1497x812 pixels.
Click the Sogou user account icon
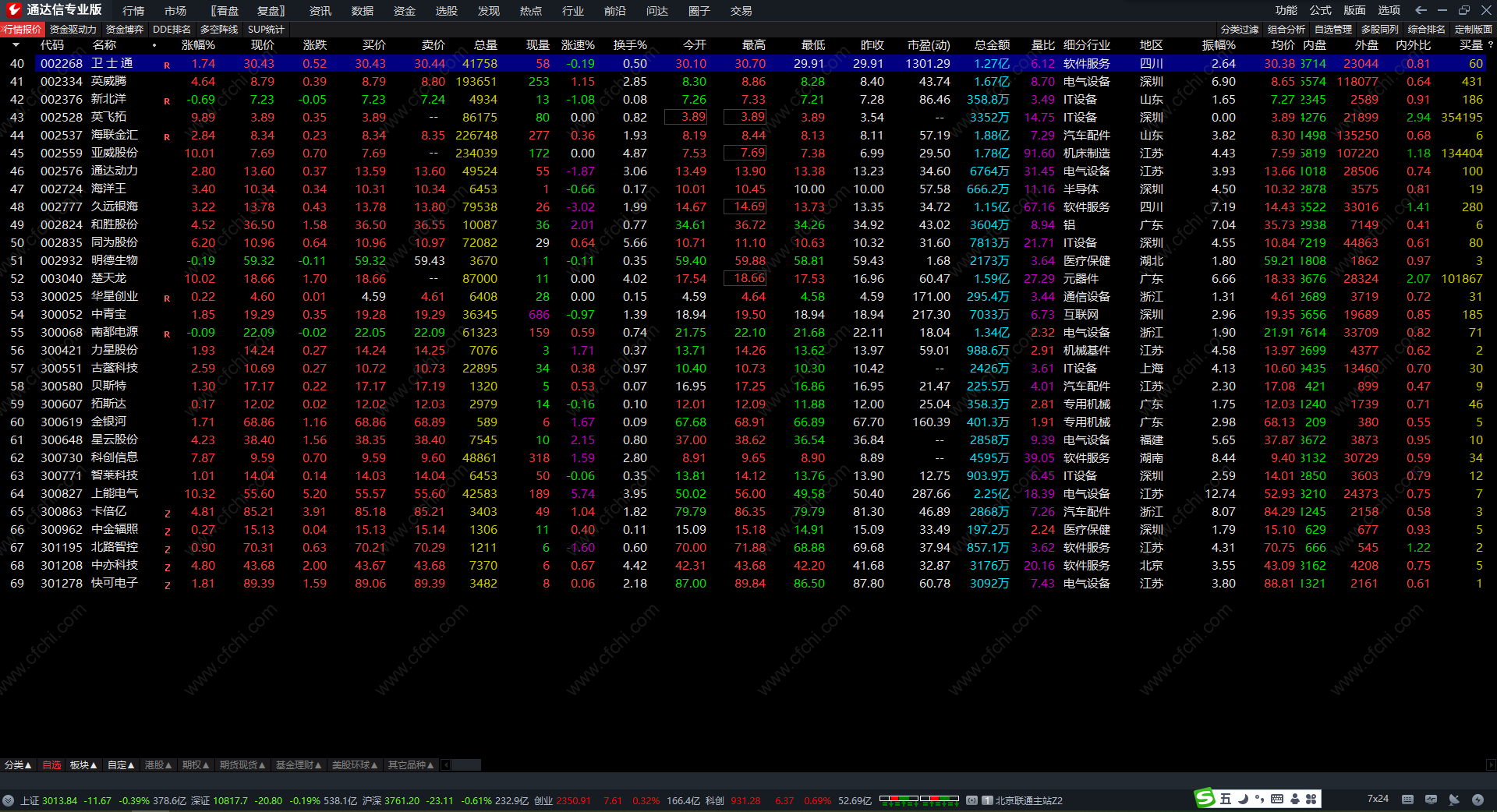coord(1295,799)
